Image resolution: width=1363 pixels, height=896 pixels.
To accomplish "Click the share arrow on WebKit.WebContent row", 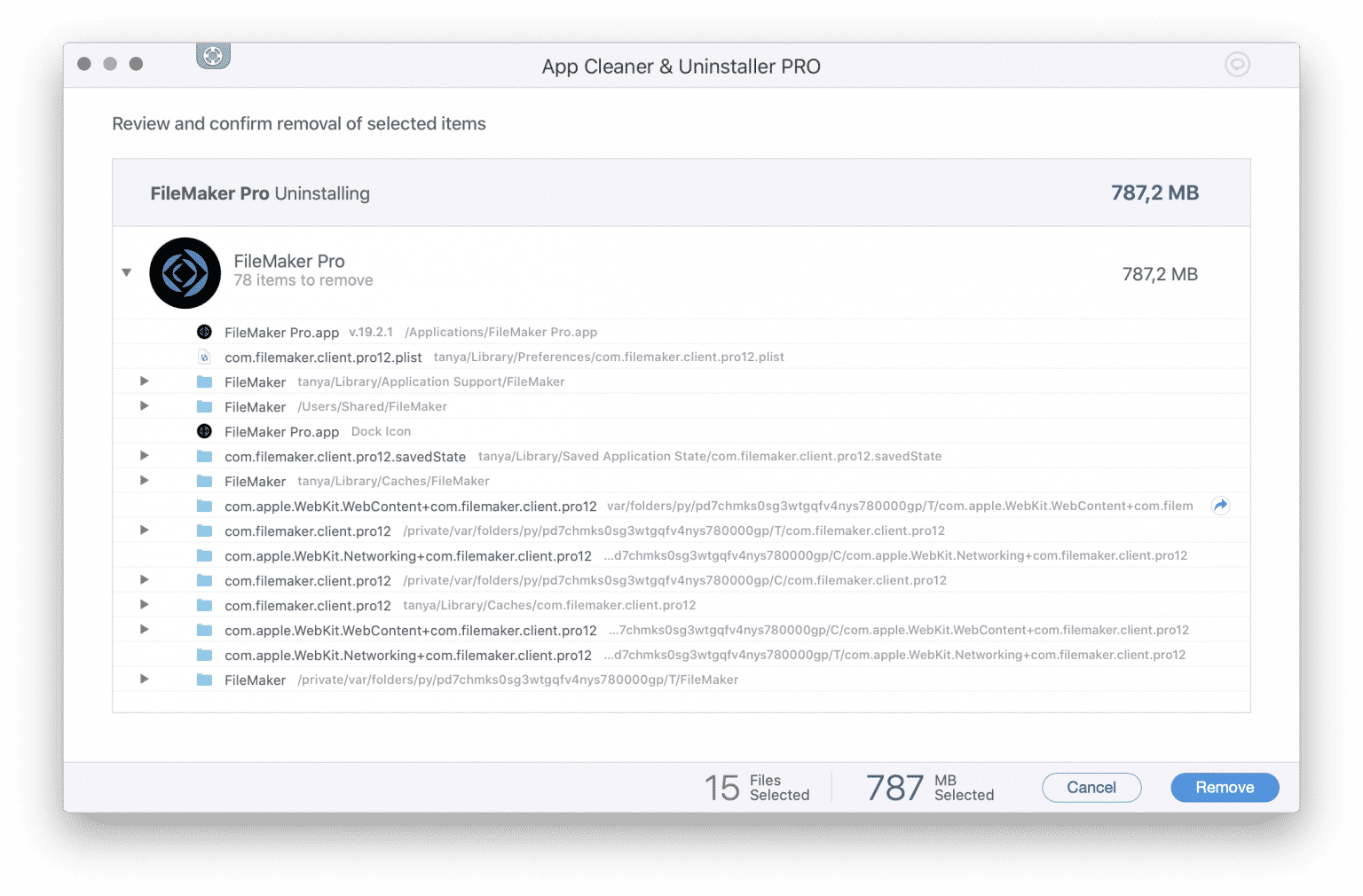I will click(1221, 506).
